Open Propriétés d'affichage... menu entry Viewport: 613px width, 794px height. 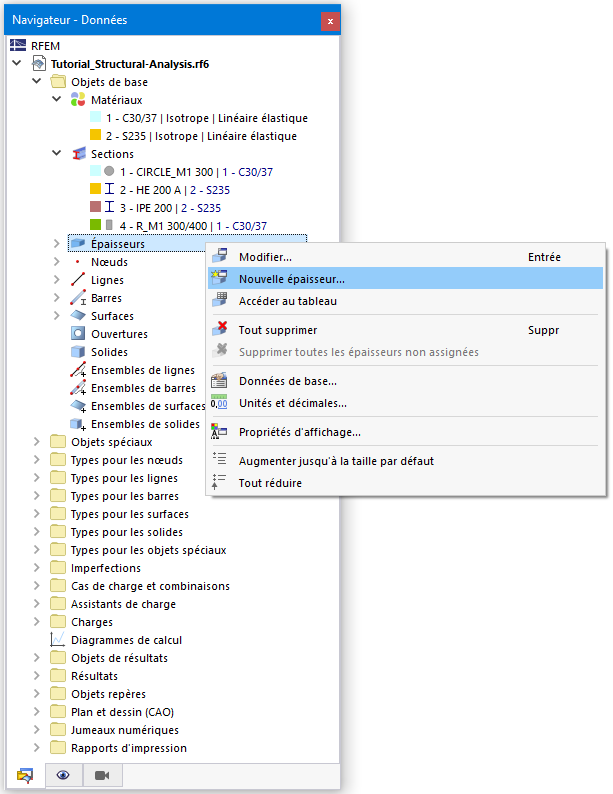(405, 432)
